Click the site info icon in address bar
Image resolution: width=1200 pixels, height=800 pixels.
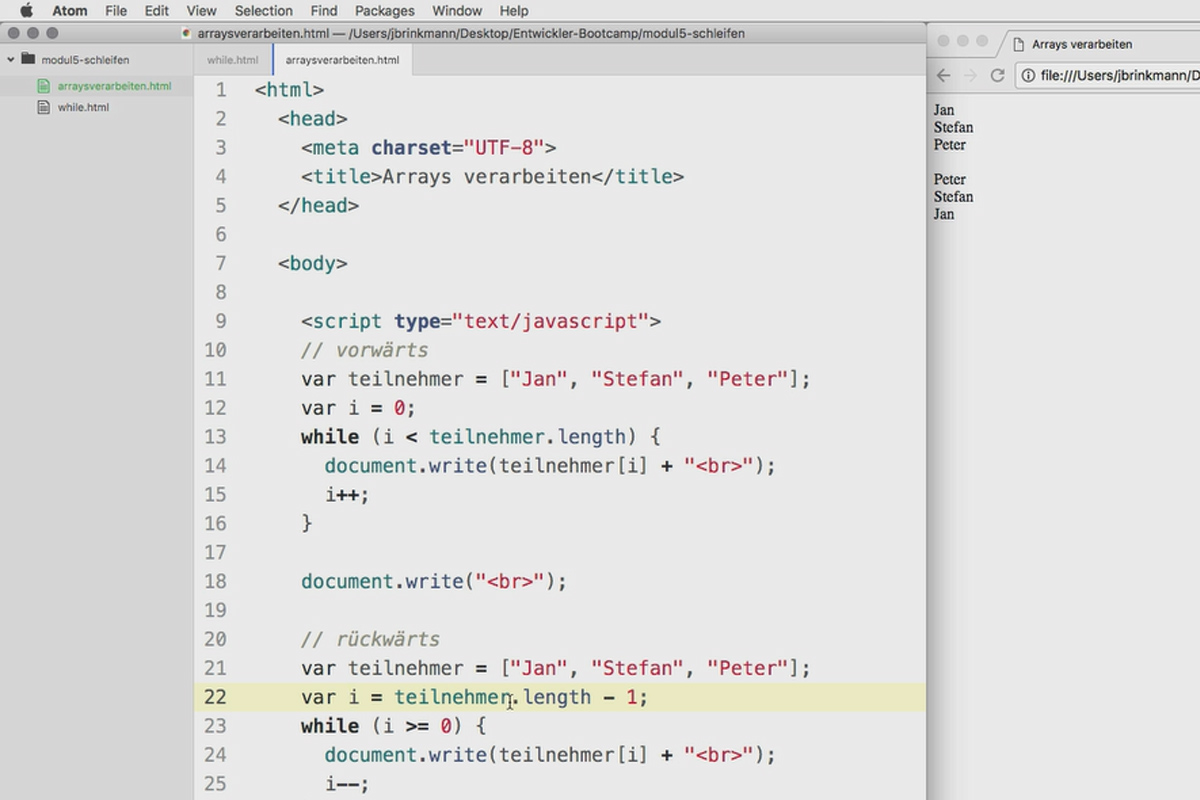click(1029, 75)
